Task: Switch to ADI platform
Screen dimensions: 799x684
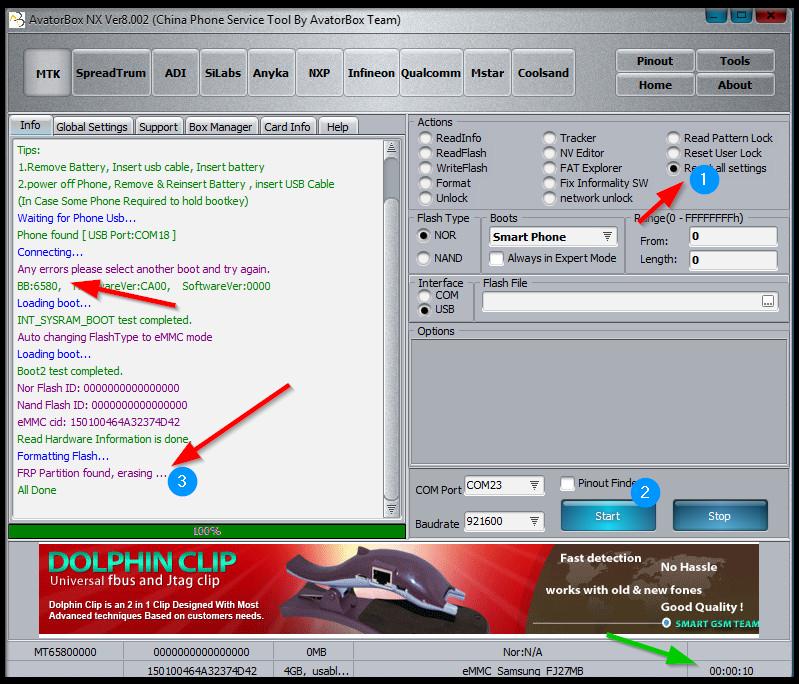Action: (x=175, y=73)
